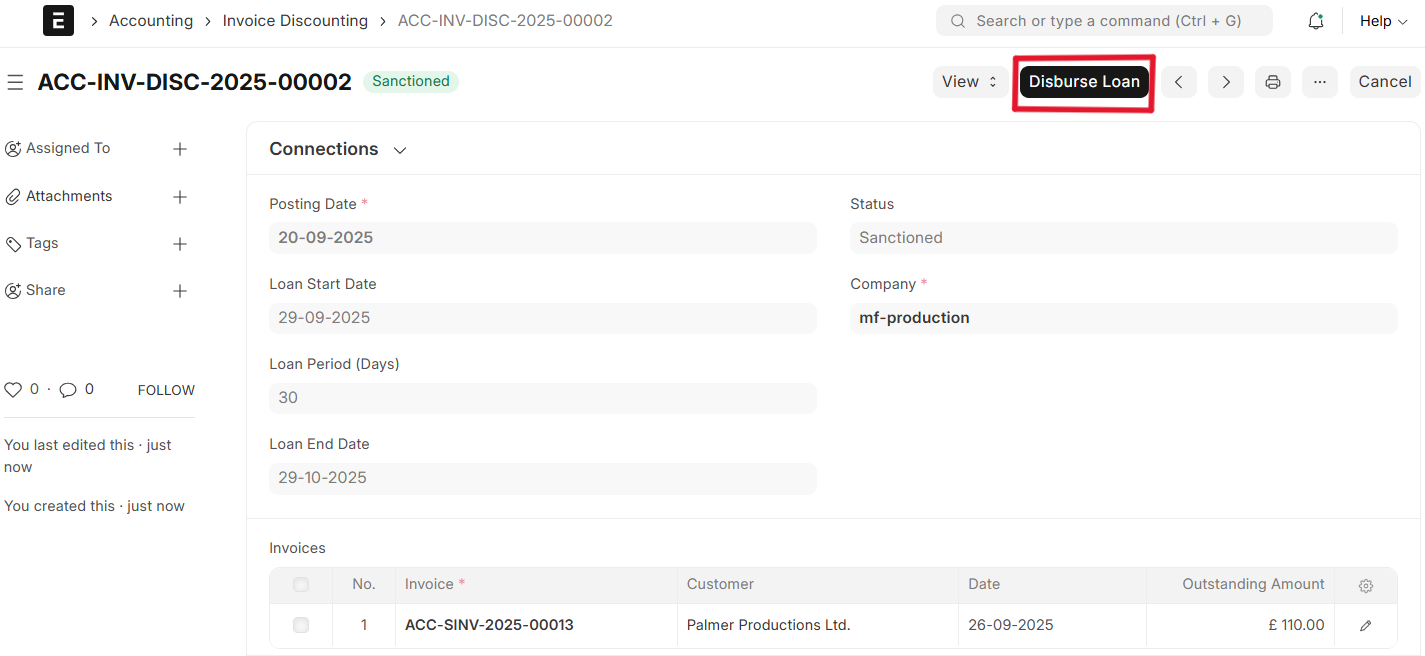This screenshot has width=1425, height=656.
Task: Navigate to the next document with the right arrow
Action: (1225, 81)
